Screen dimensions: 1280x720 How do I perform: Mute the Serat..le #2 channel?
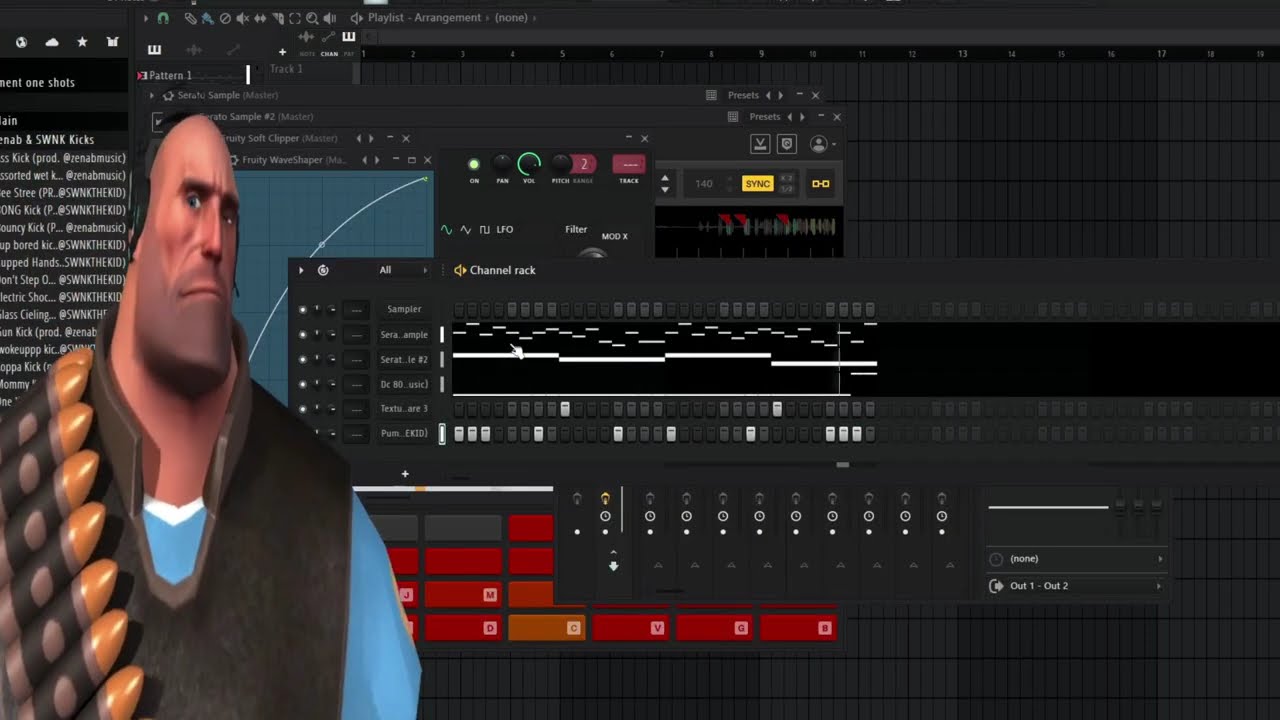pyautogui.click(x=303, y=360)
